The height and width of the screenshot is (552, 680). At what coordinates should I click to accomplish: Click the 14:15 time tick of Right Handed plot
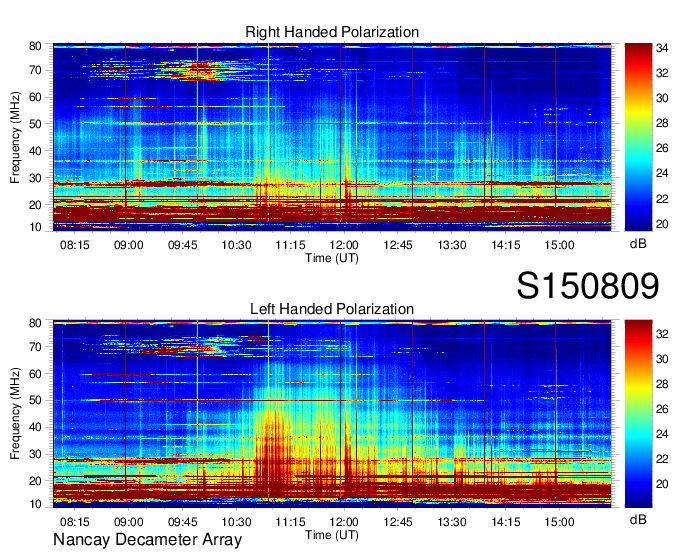[x=506, y=245]
